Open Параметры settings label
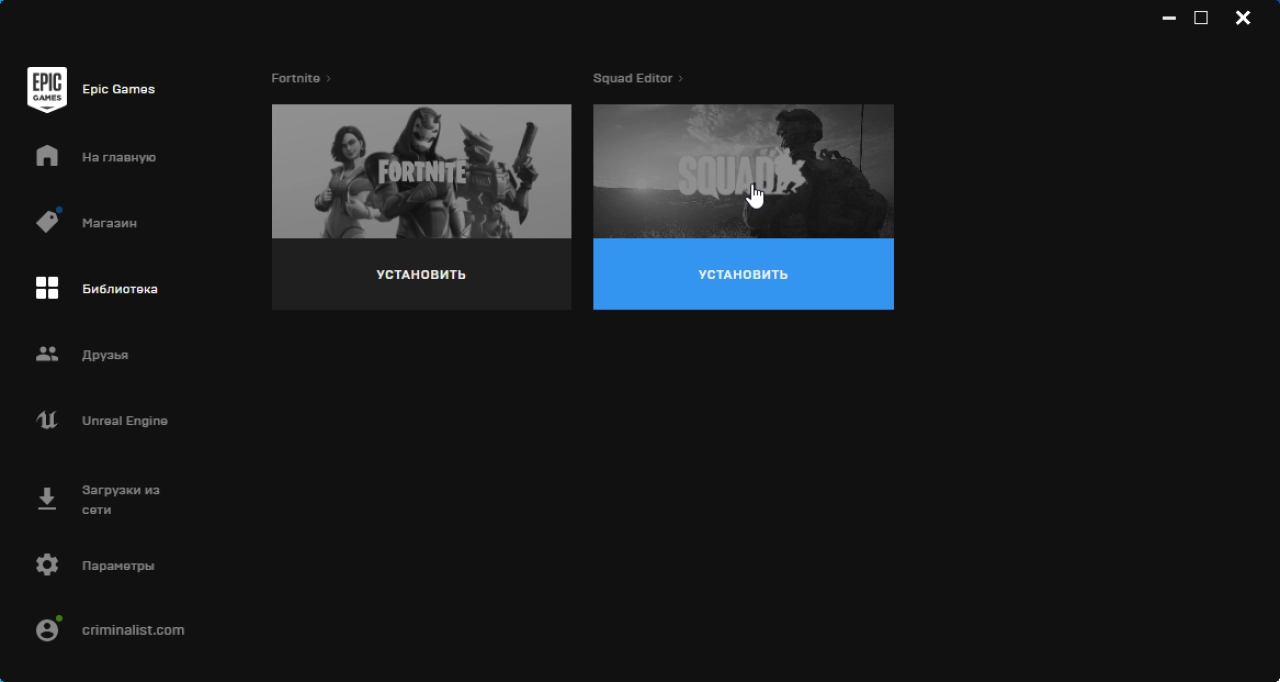The width and height of the screenshot is (1280, 682). 118,566
